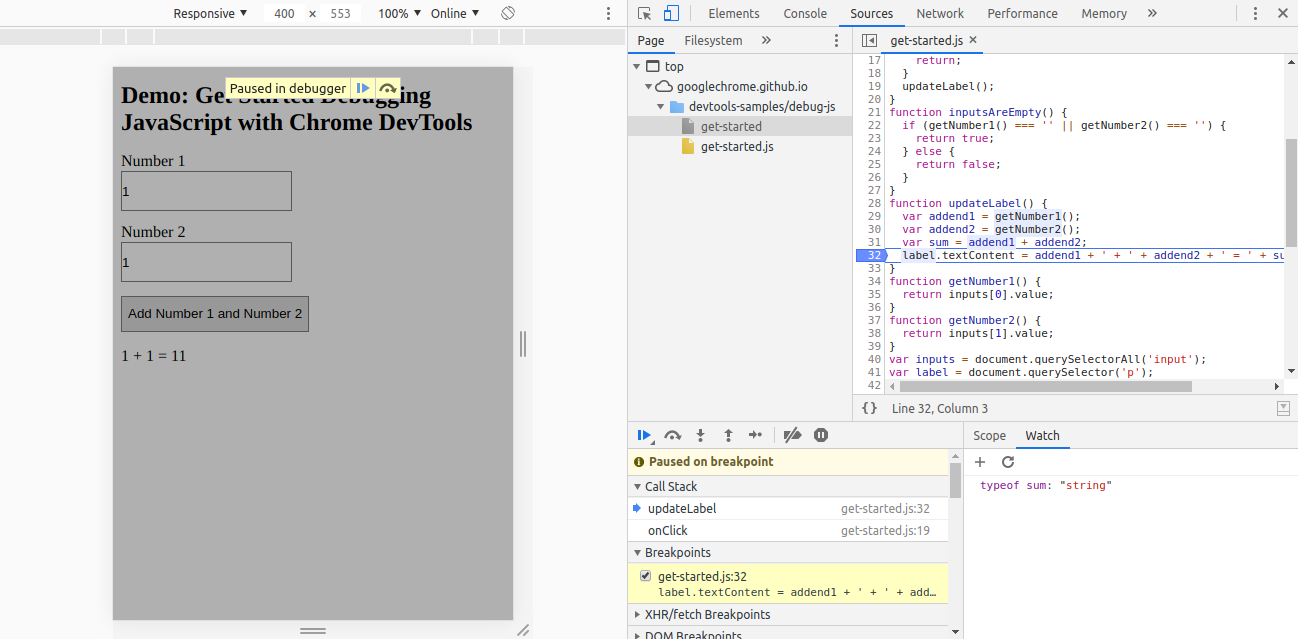Uncheck the get-started.js:32 breakpoint

pos(646,575)
